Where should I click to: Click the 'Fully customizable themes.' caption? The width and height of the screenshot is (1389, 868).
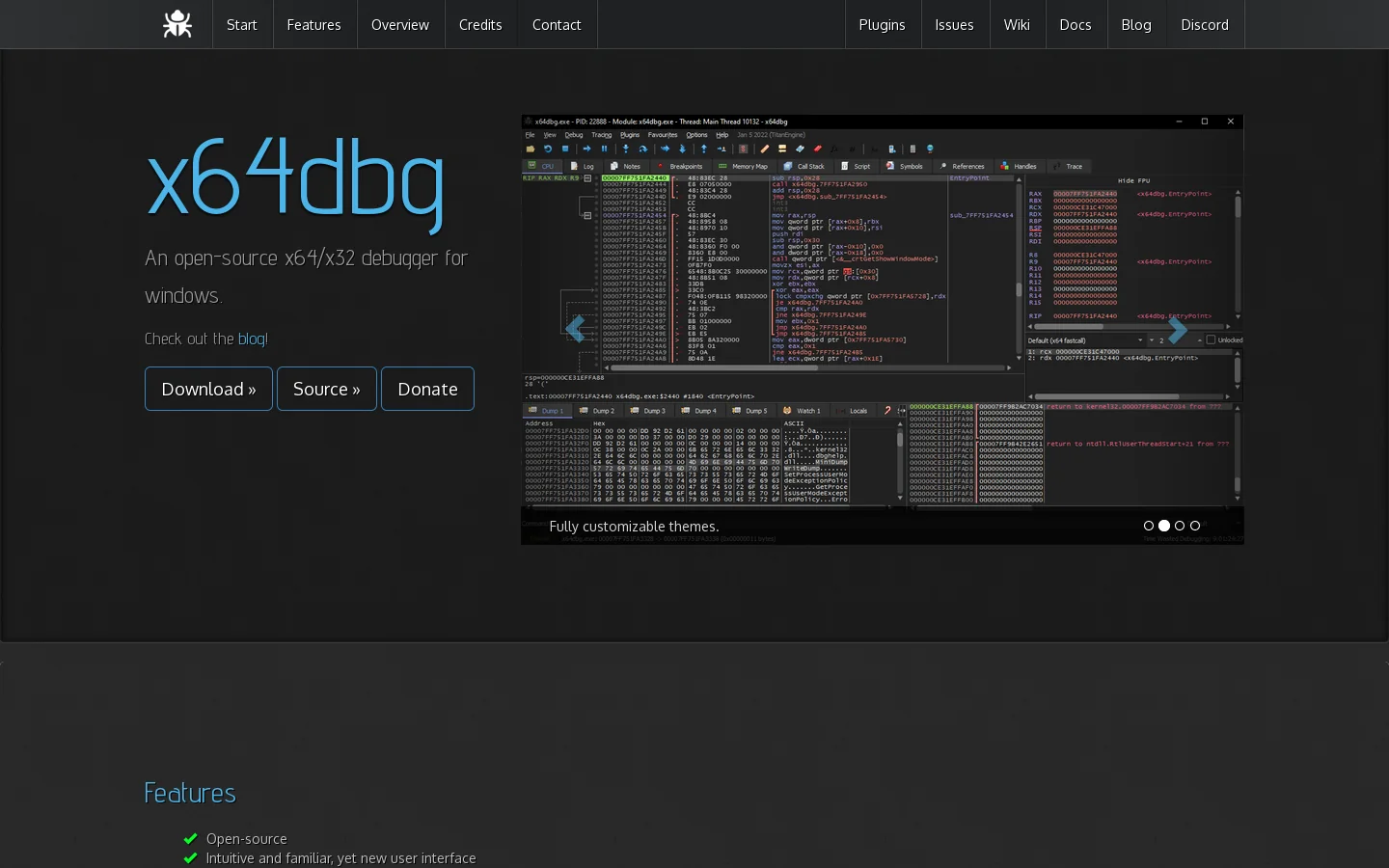[634, 527]
